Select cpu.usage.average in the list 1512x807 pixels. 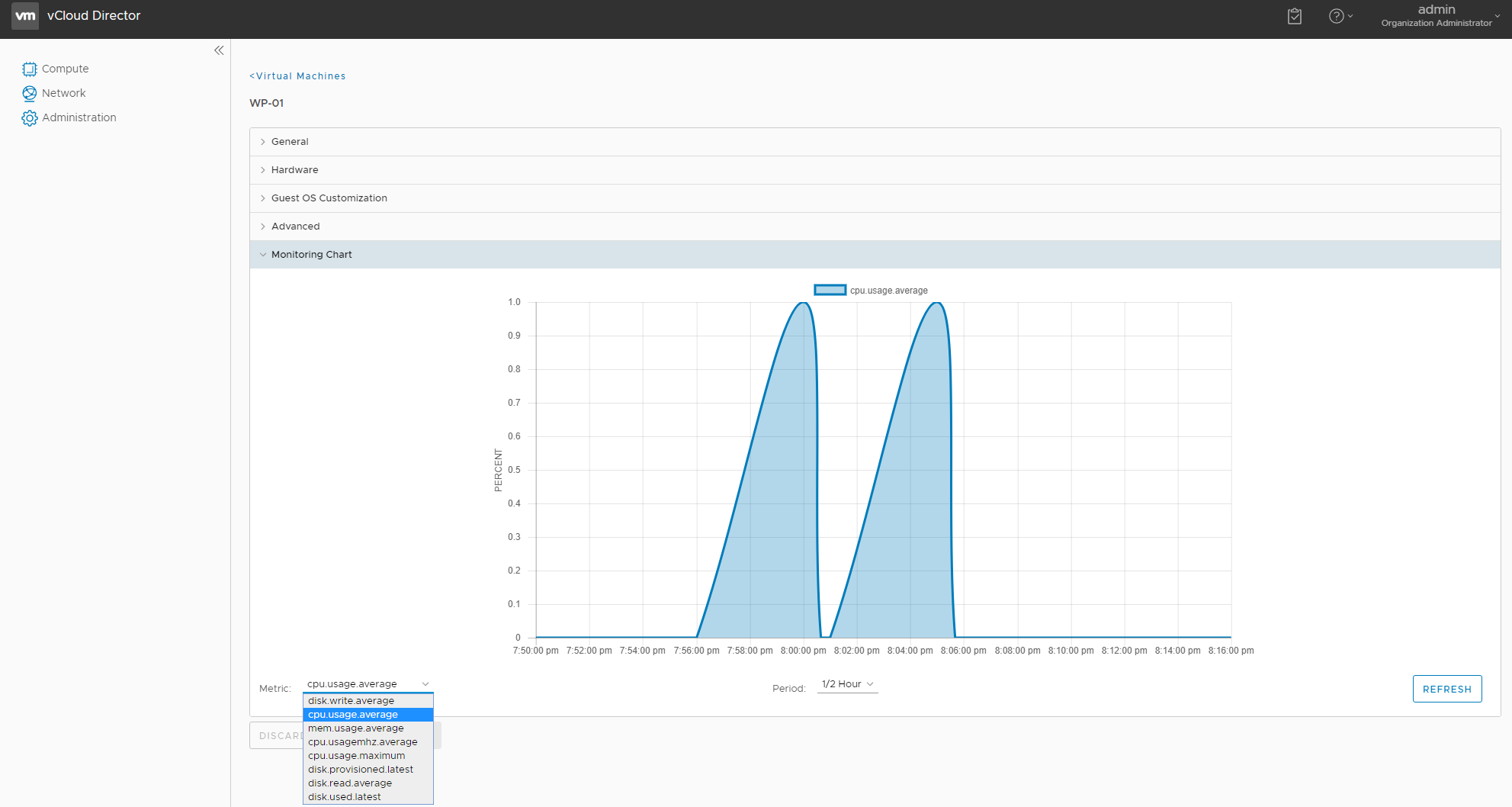click(368, 715)
